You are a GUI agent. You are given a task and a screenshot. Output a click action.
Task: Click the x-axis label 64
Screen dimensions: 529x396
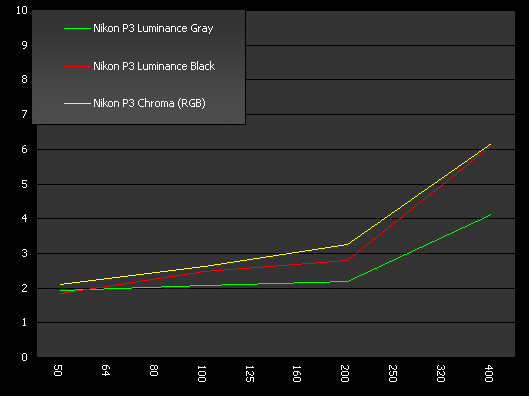click(106, 370)
